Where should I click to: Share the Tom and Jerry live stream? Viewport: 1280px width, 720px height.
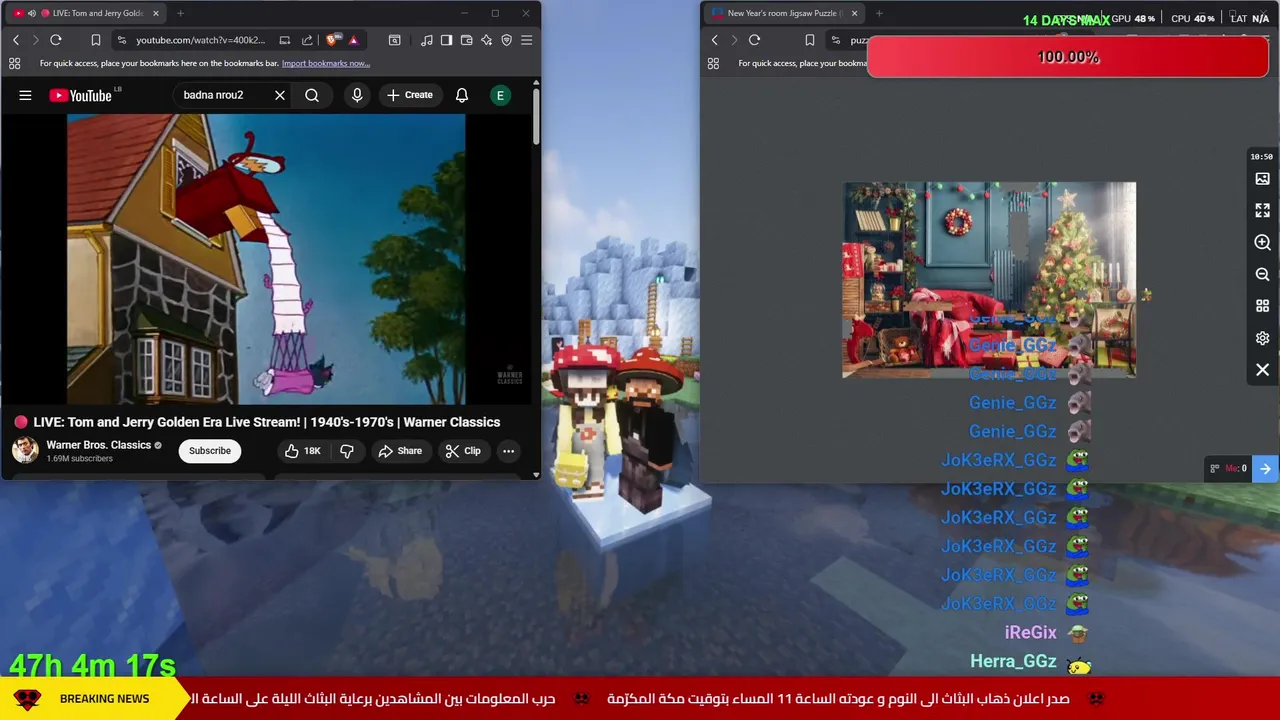(x=400, y=451)
